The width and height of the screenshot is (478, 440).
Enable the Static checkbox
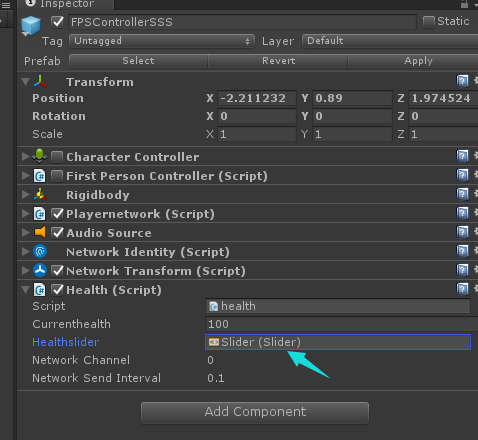click(429, 22)
